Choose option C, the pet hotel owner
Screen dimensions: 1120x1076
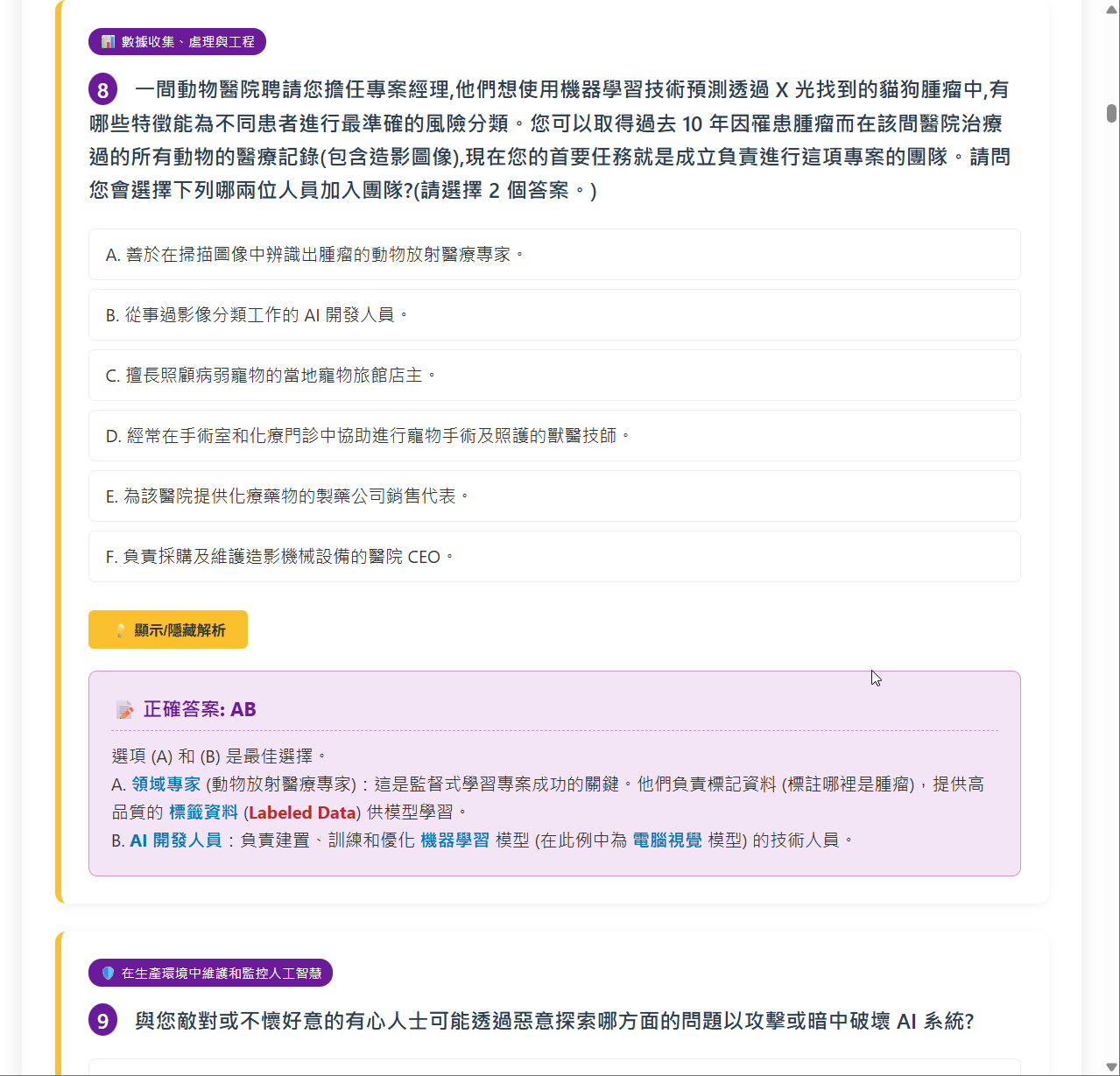click(x=554, y=375)
